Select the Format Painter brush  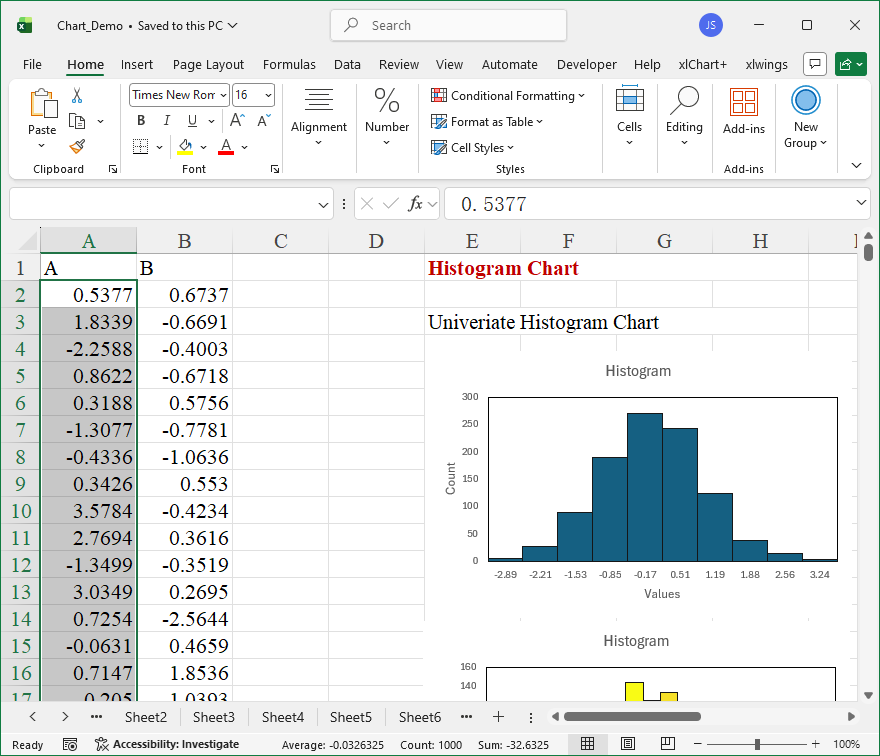pos(77,146)
